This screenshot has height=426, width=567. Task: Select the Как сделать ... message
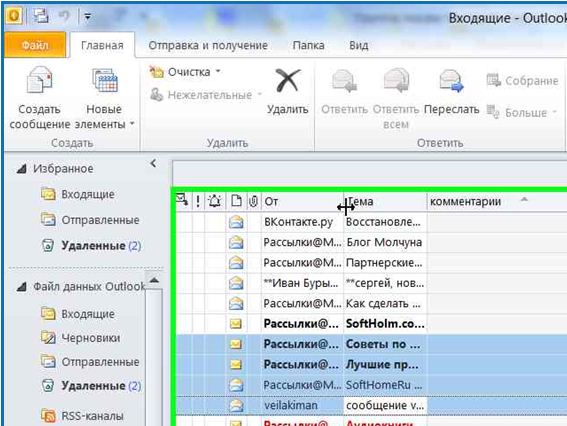tap(371, 303)
